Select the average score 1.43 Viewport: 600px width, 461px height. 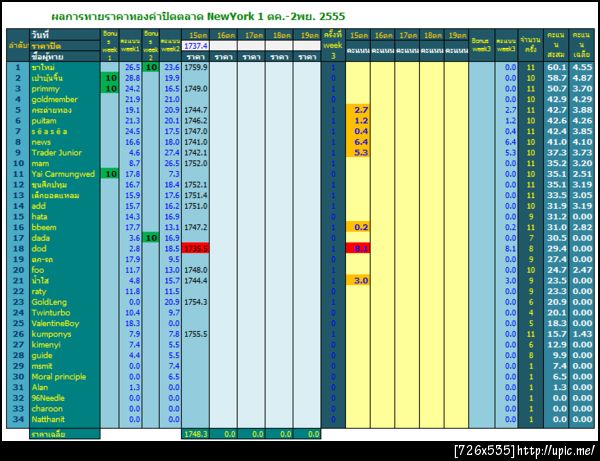coord(582,334)
